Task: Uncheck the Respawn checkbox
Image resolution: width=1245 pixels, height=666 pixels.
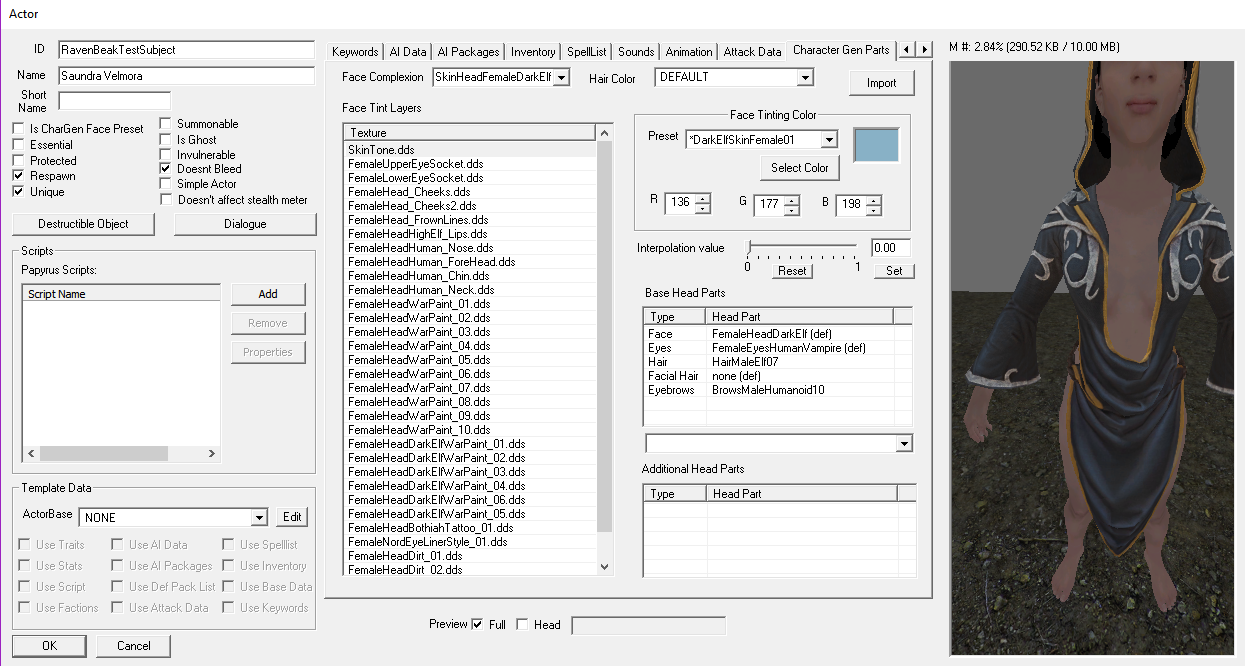Action: [18, 176]
